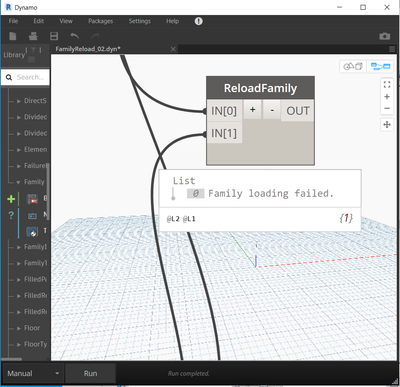Image resolution: width=400 pixels, height=387 pixels.
Task: Open the File menu
Action: 13,21
